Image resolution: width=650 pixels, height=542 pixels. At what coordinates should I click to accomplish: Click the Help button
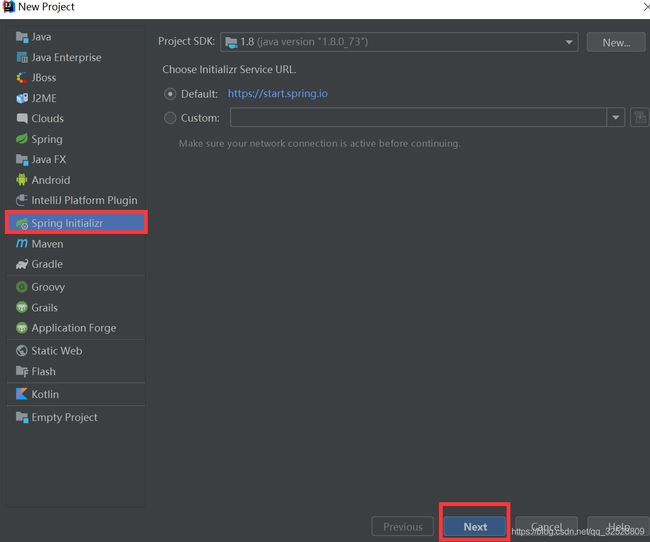point(618,527)
